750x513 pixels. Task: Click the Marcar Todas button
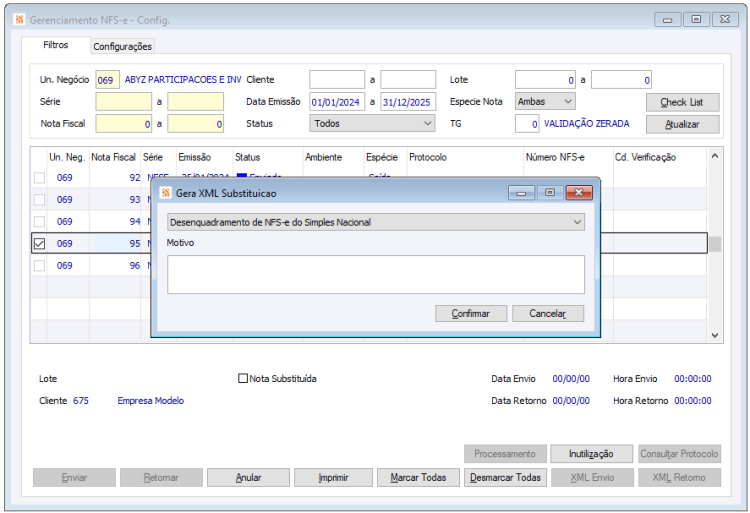pyautogui.click(x=418, y=477)
